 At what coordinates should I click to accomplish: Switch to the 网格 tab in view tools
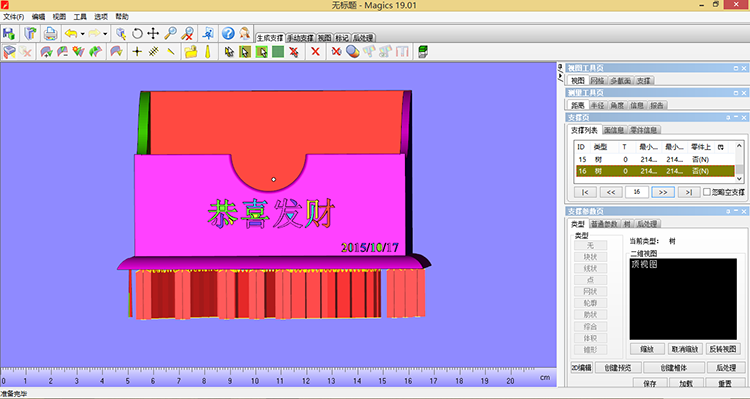tap(597, 80)
